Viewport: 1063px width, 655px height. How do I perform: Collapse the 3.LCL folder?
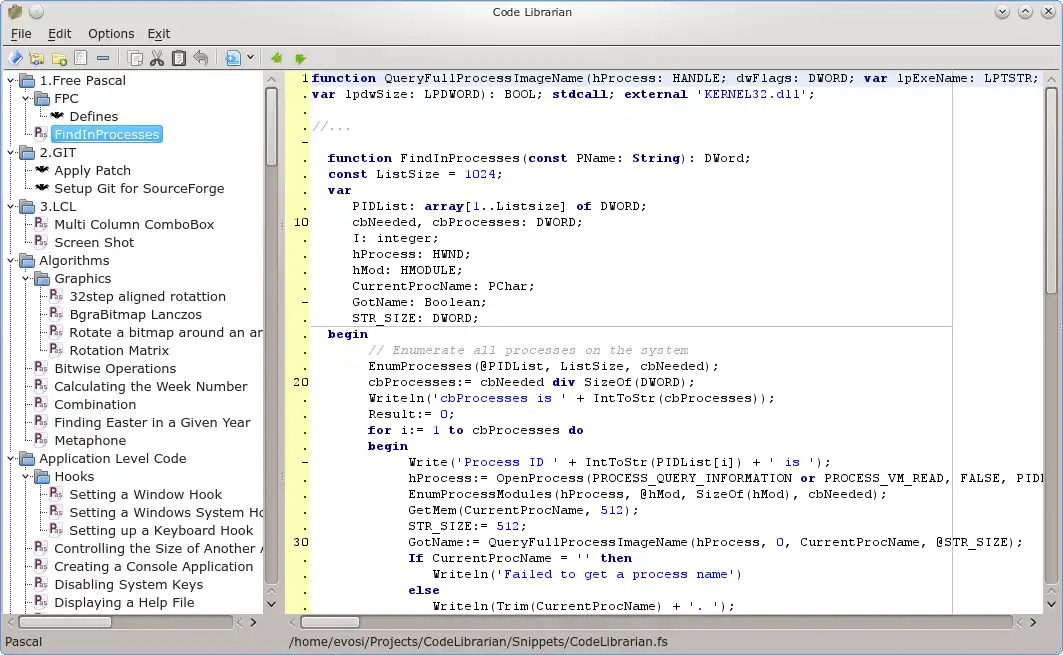[x=11, y=206]
